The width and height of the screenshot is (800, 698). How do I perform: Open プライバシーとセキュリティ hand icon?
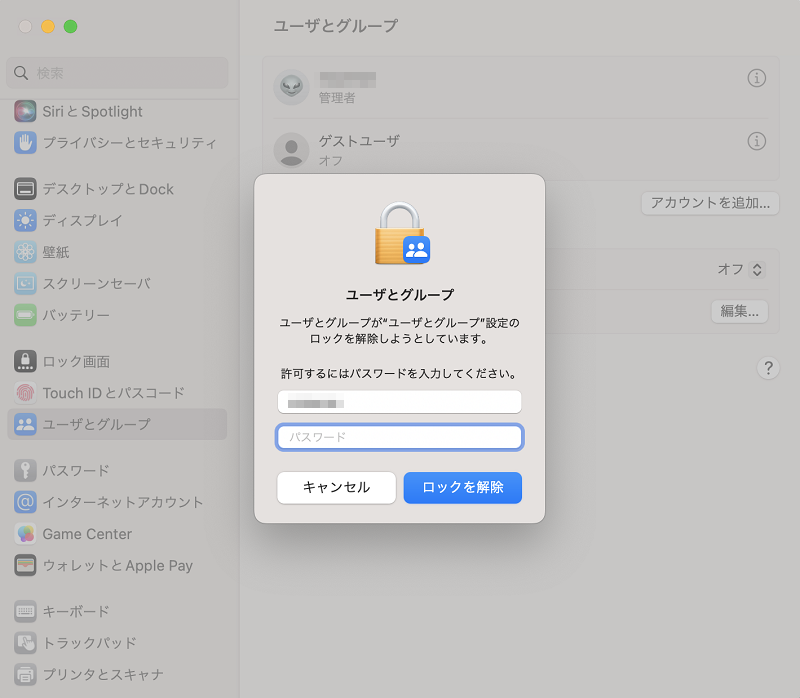(x=25, y=143)
